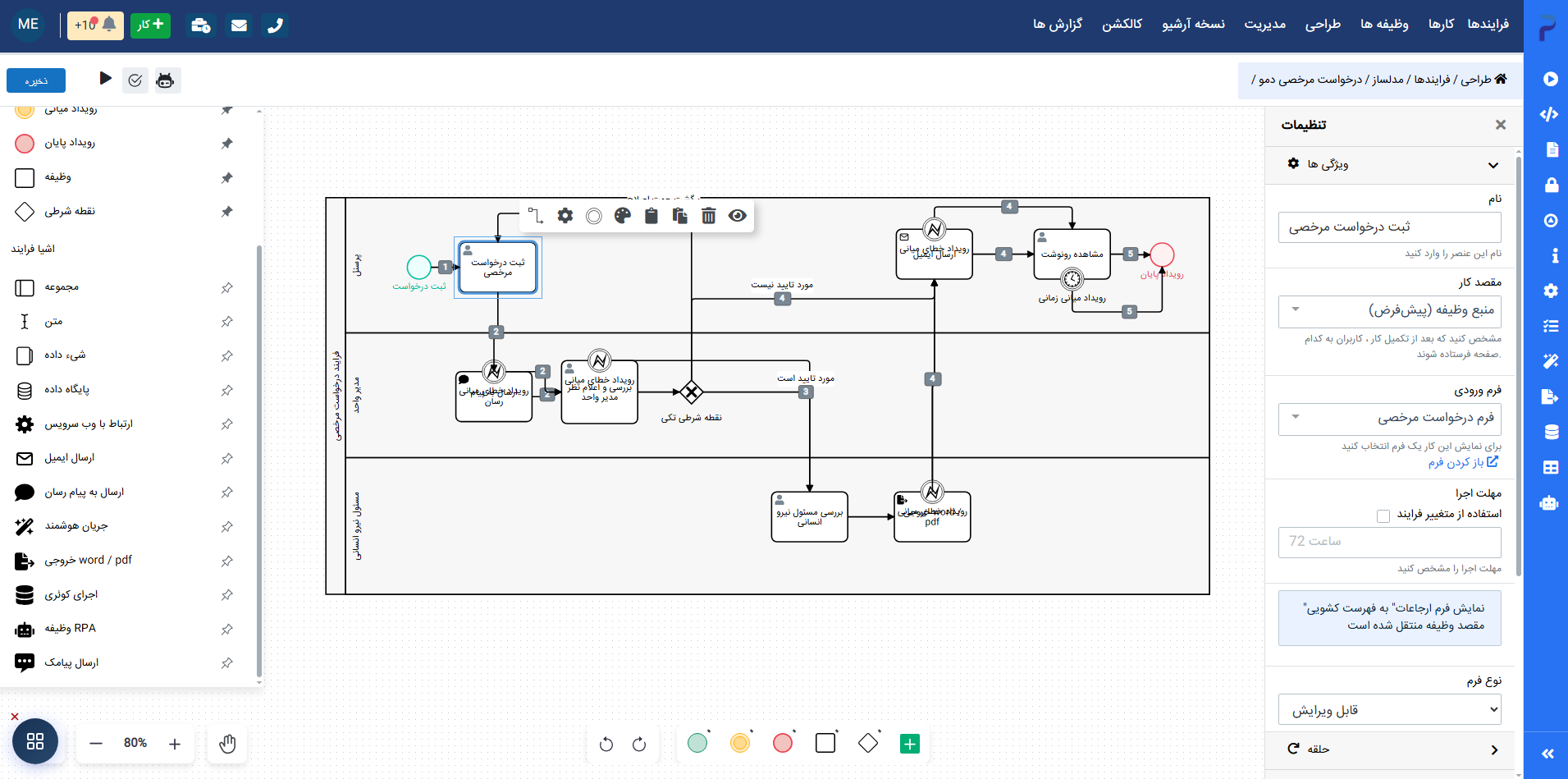1568x779 pixels.
Task: Pin the 'ارسال ایمیل' palette item
Action: (227, 459)
